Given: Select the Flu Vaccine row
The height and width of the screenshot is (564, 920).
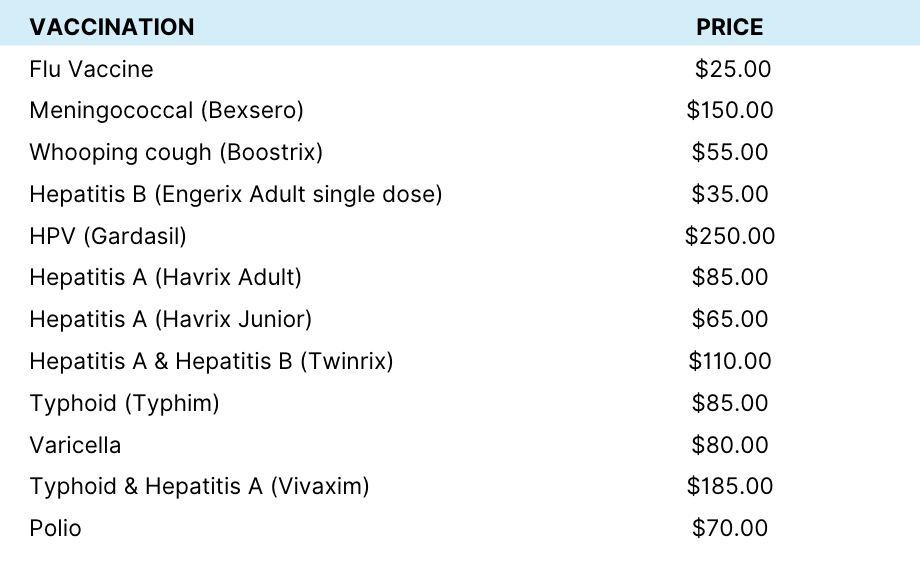Looking at the screenshot, I should 460,69.
